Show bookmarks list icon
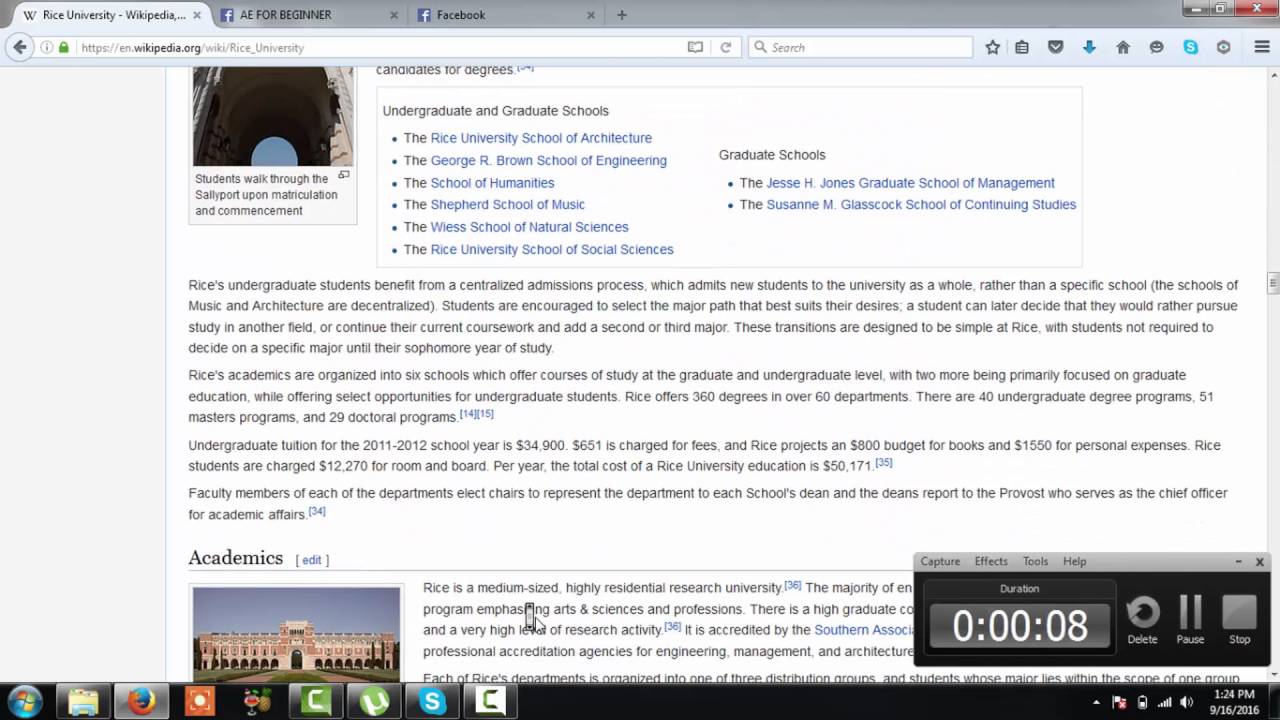Image resolution: width=1280 pixels, height=720 pixels. tap(1022, 47)
